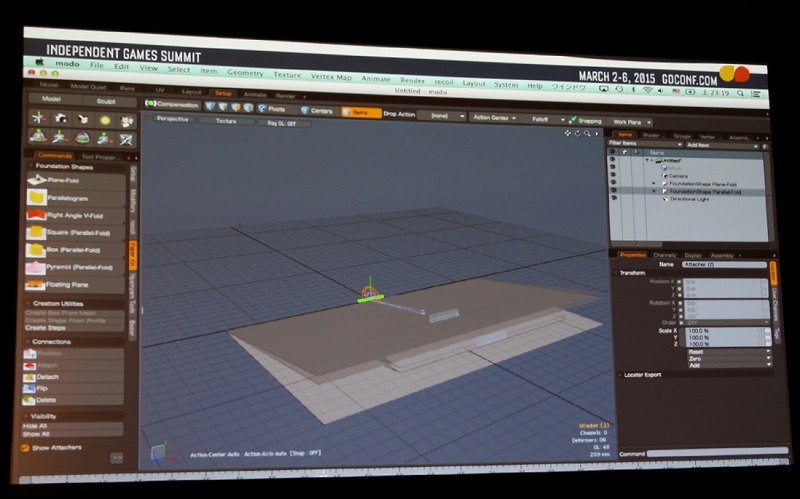Toggle Items selection mode
The image size is (800, 499).
pyautogui.click(x=361, y=112)
